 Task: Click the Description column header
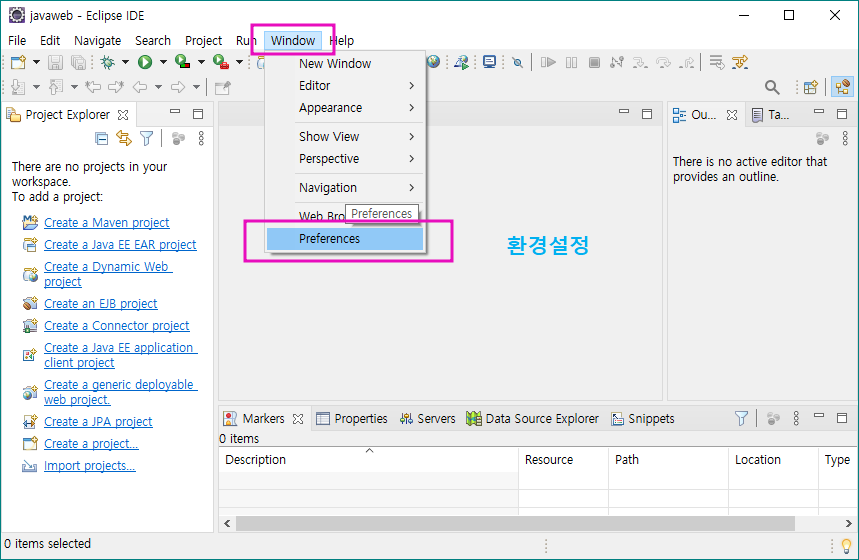click(x=369, y=459)
